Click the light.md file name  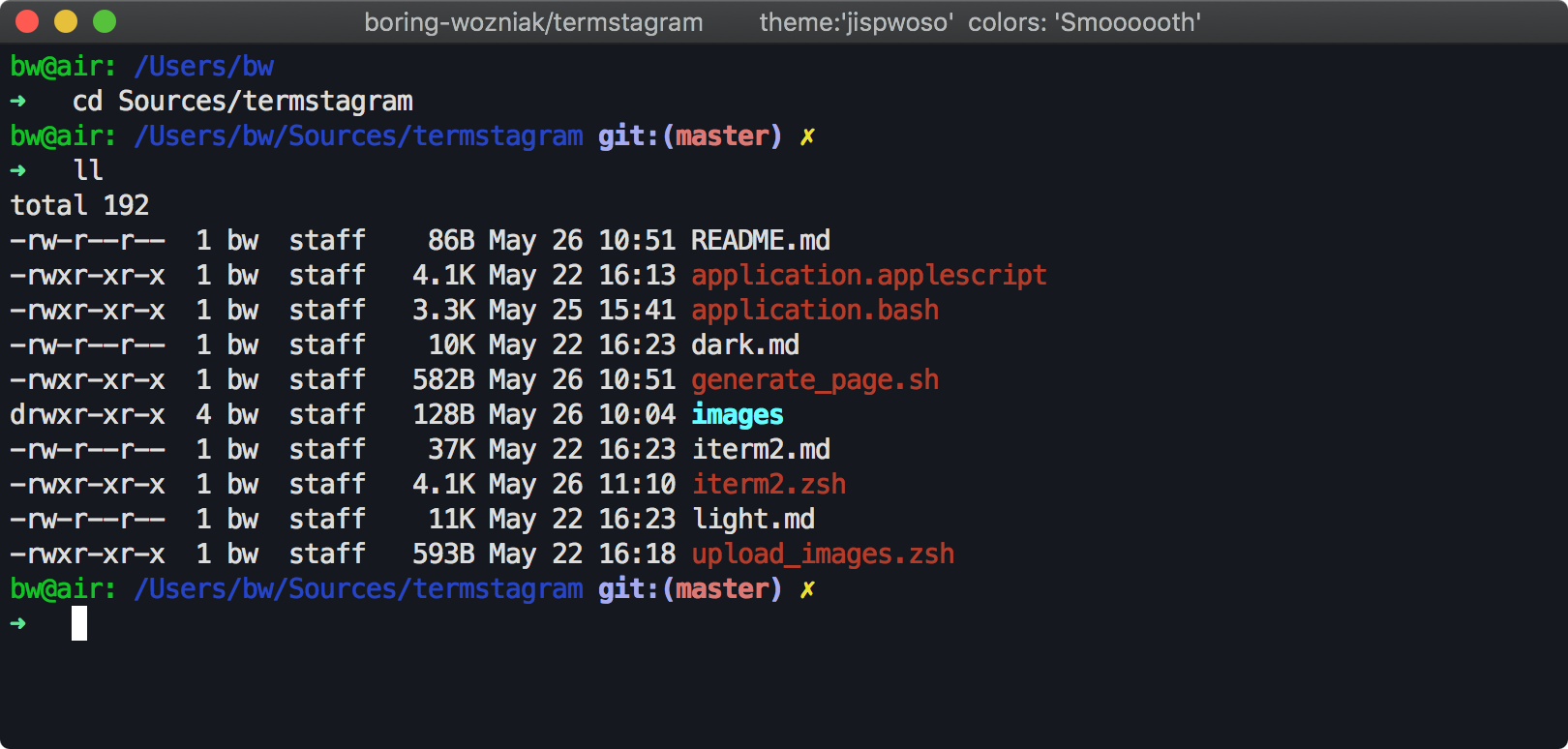(752, 519)
